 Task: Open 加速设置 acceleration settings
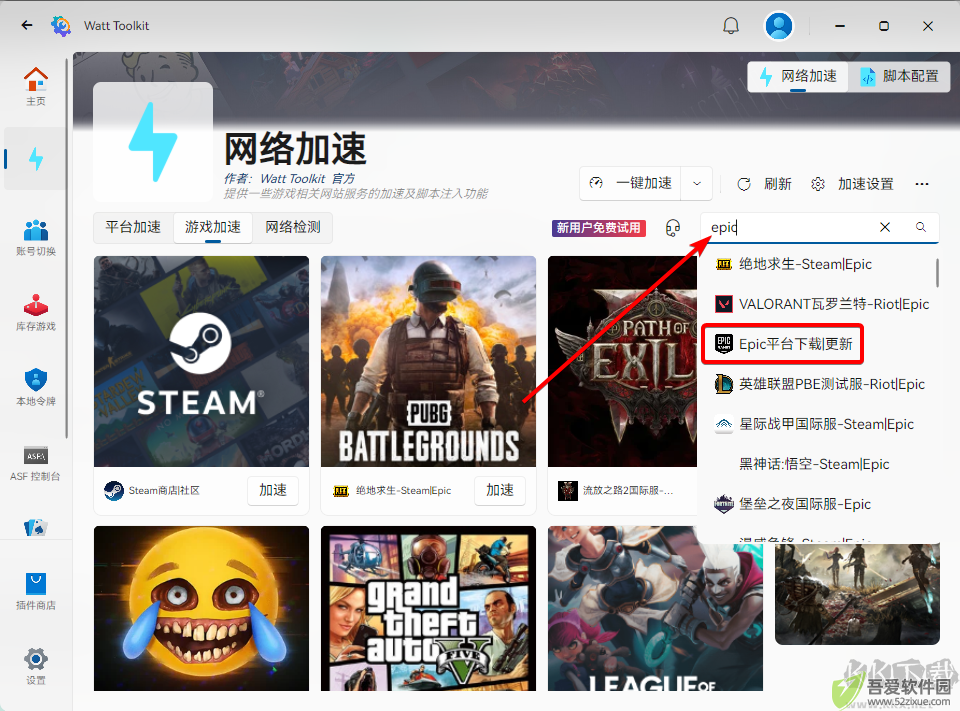click(x=852, y=184)
